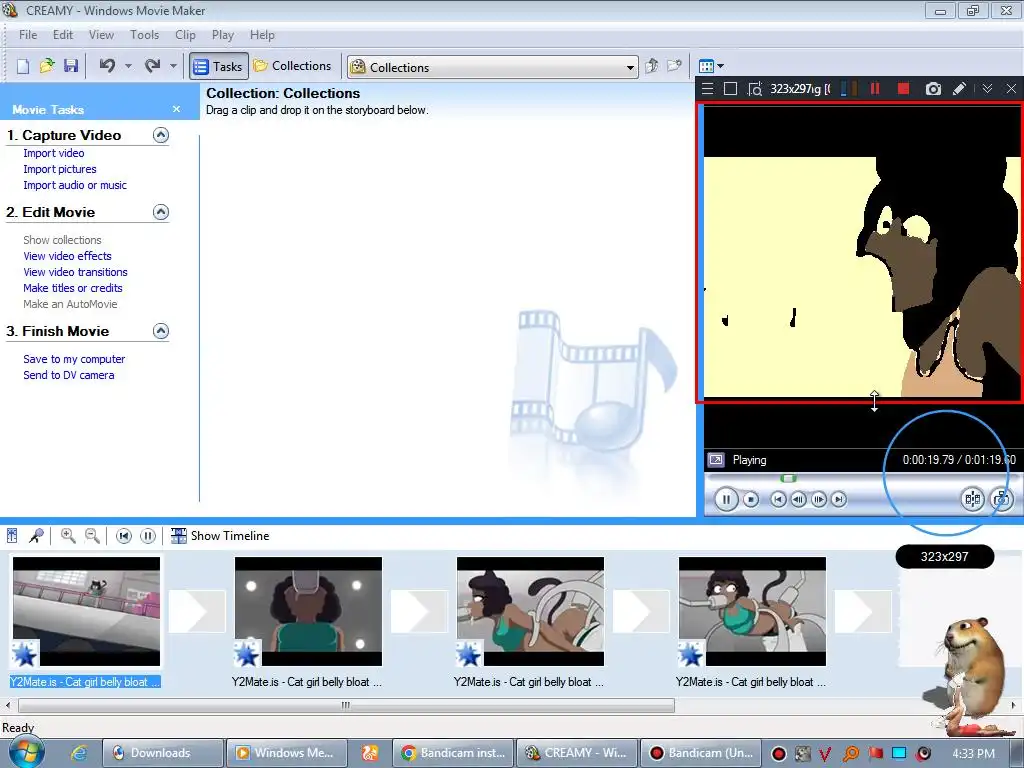Collapse the Finish Movie section
This screenshot has width=1024, height=768.
coord(161,331)
